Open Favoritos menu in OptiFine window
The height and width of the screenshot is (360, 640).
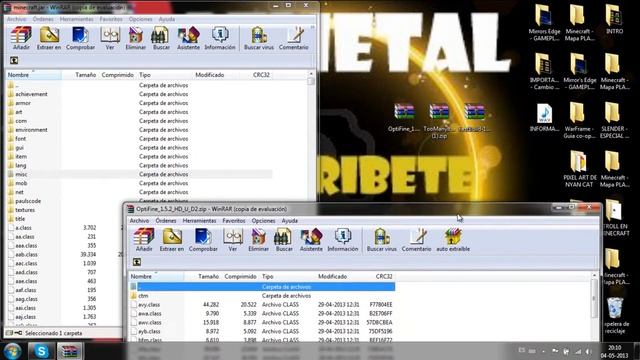[x=233, y=220]
